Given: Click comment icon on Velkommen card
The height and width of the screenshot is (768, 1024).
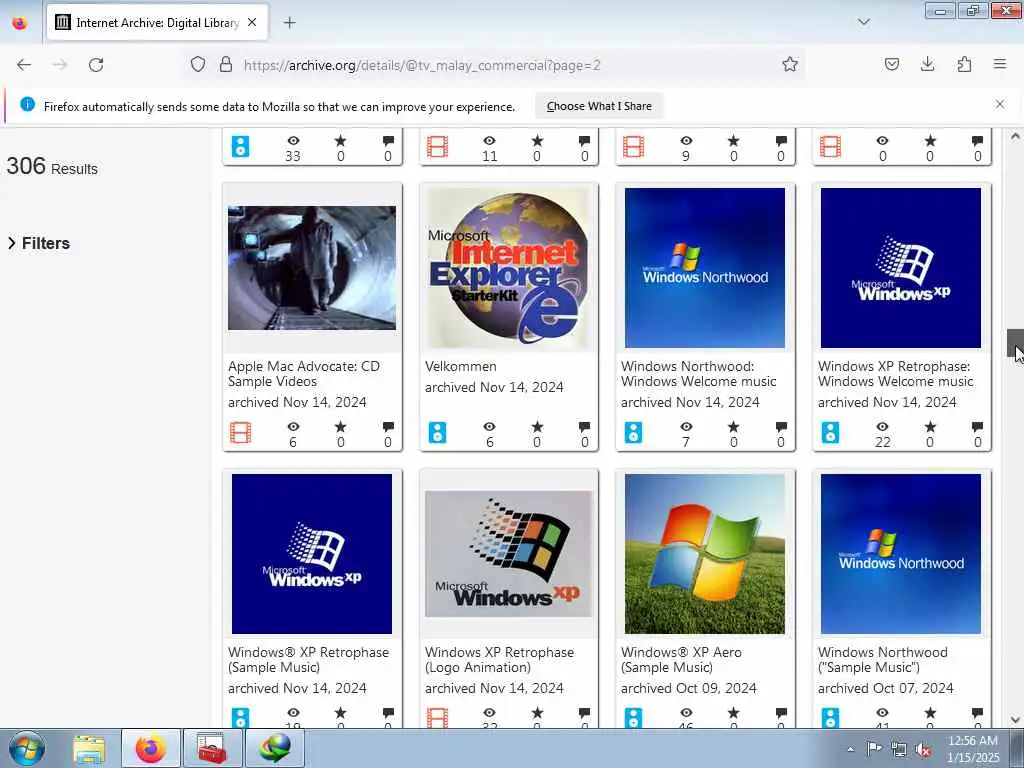Looking at the screenshot, I should point(584,427).
